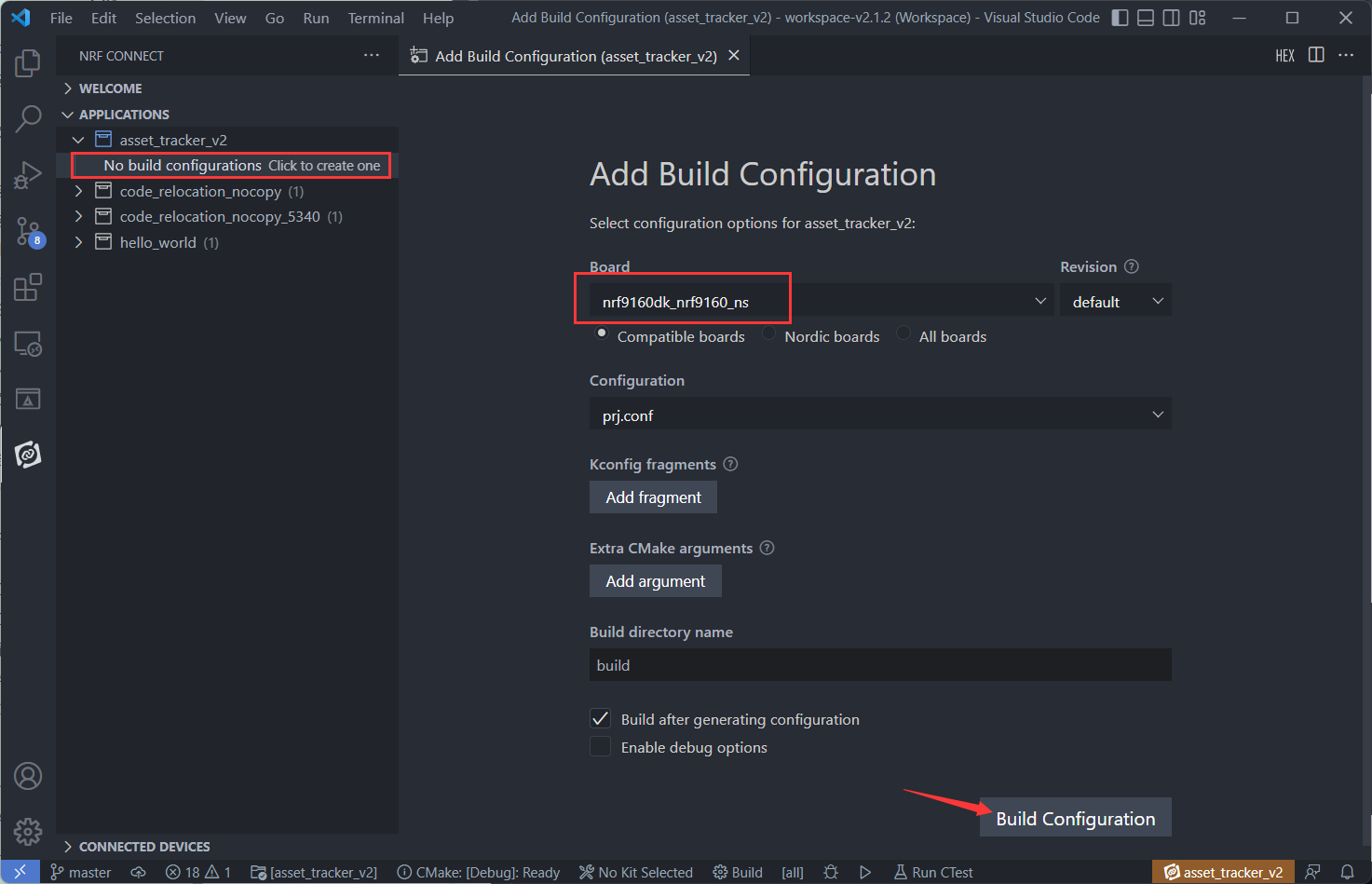Click master branch in status bar
The width and height of the screenshot is (1372, 884).
80,872
